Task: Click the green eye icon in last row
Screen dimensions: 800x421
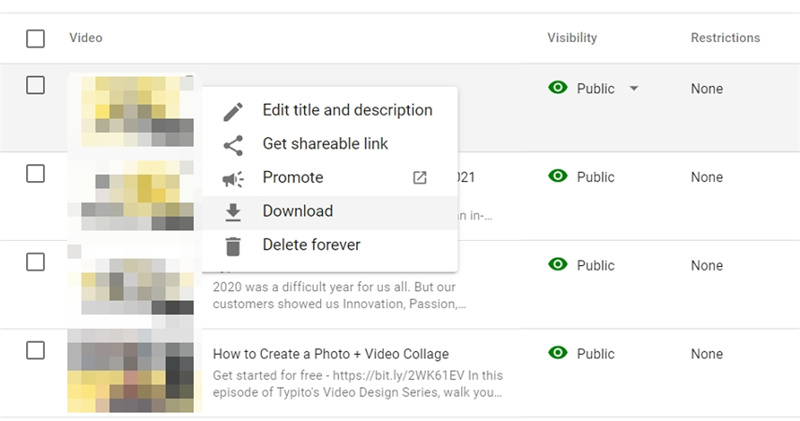Action: pyautogui.click(x=558, y=353)
